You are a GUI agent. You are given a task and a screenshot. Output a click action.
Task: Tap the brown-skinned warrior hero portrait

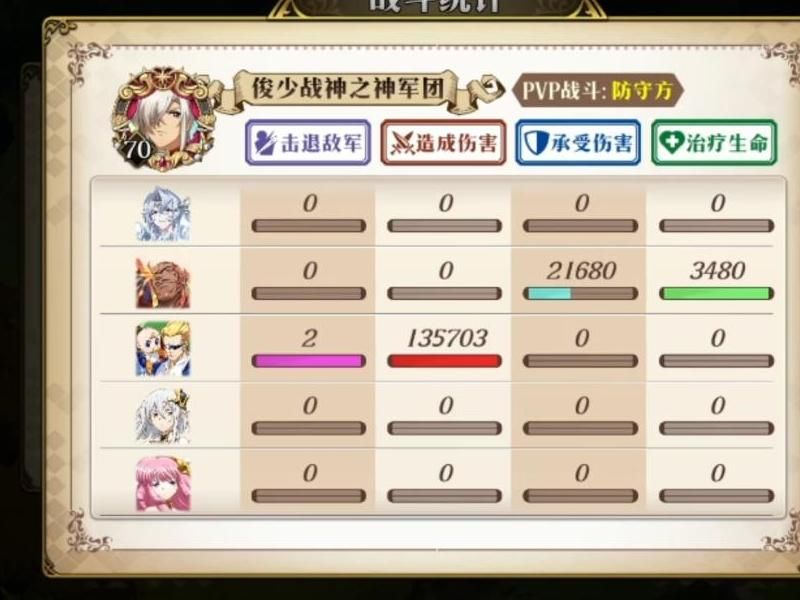click(x=163, y=282)
